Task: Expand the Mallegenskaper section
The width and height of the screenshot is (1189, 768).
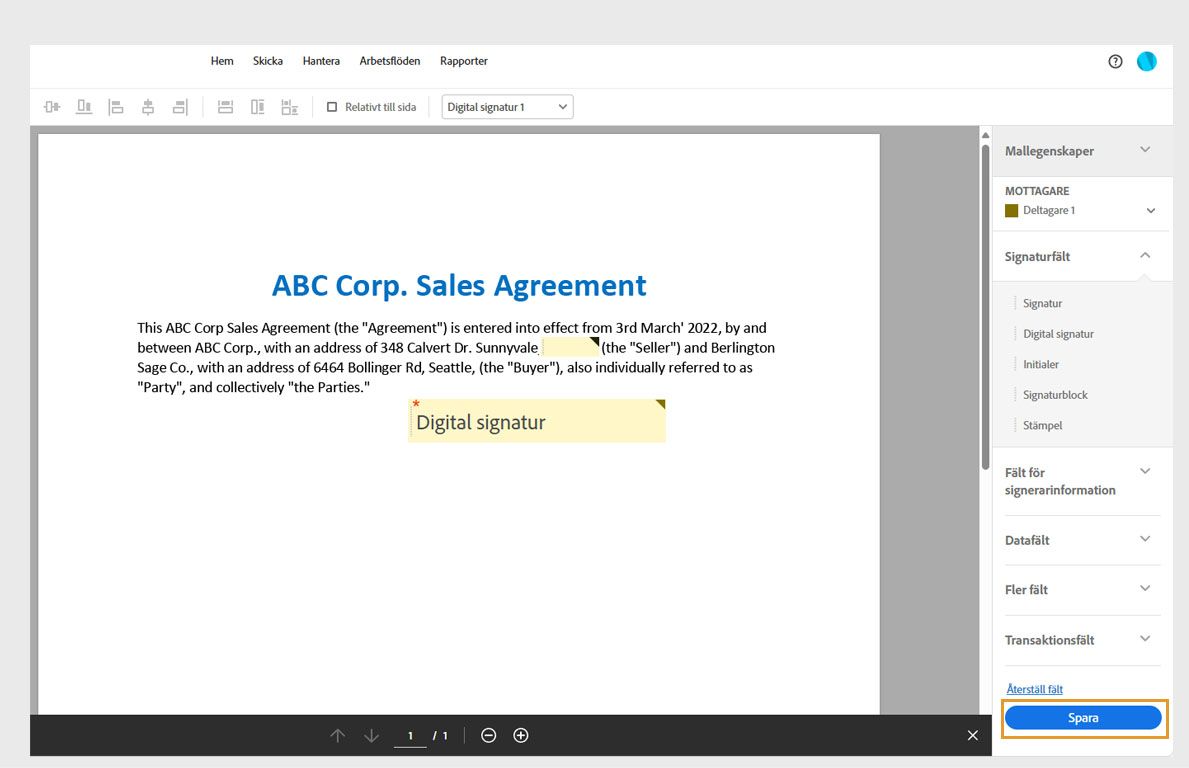Action: coord(1082,151)
